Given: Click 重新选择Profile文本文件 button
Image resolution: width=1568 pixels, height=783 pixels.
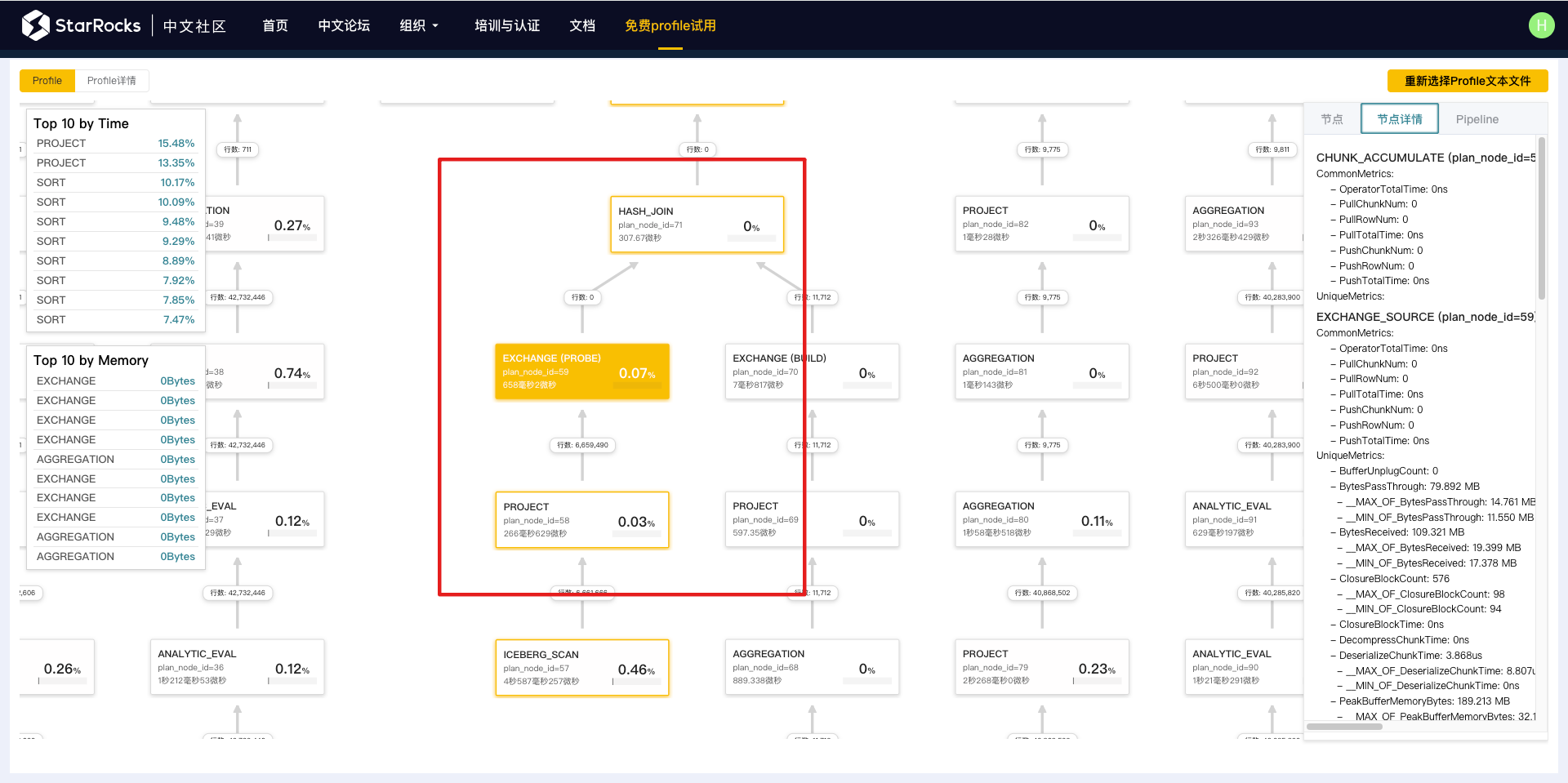Looking at the screenshot, I should (1467, 81).
